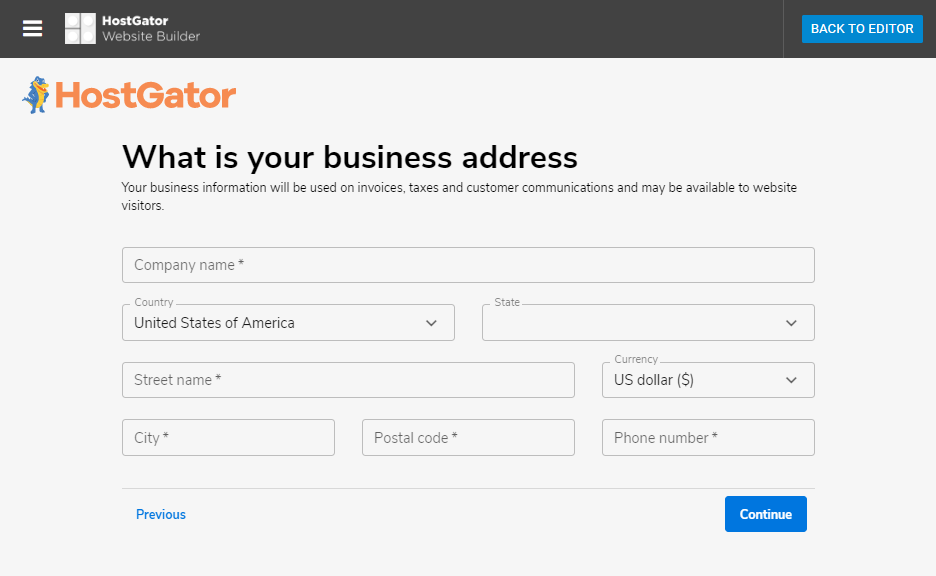Click the City input field
This screenshot has width=936, height=576.
point(228,437)
